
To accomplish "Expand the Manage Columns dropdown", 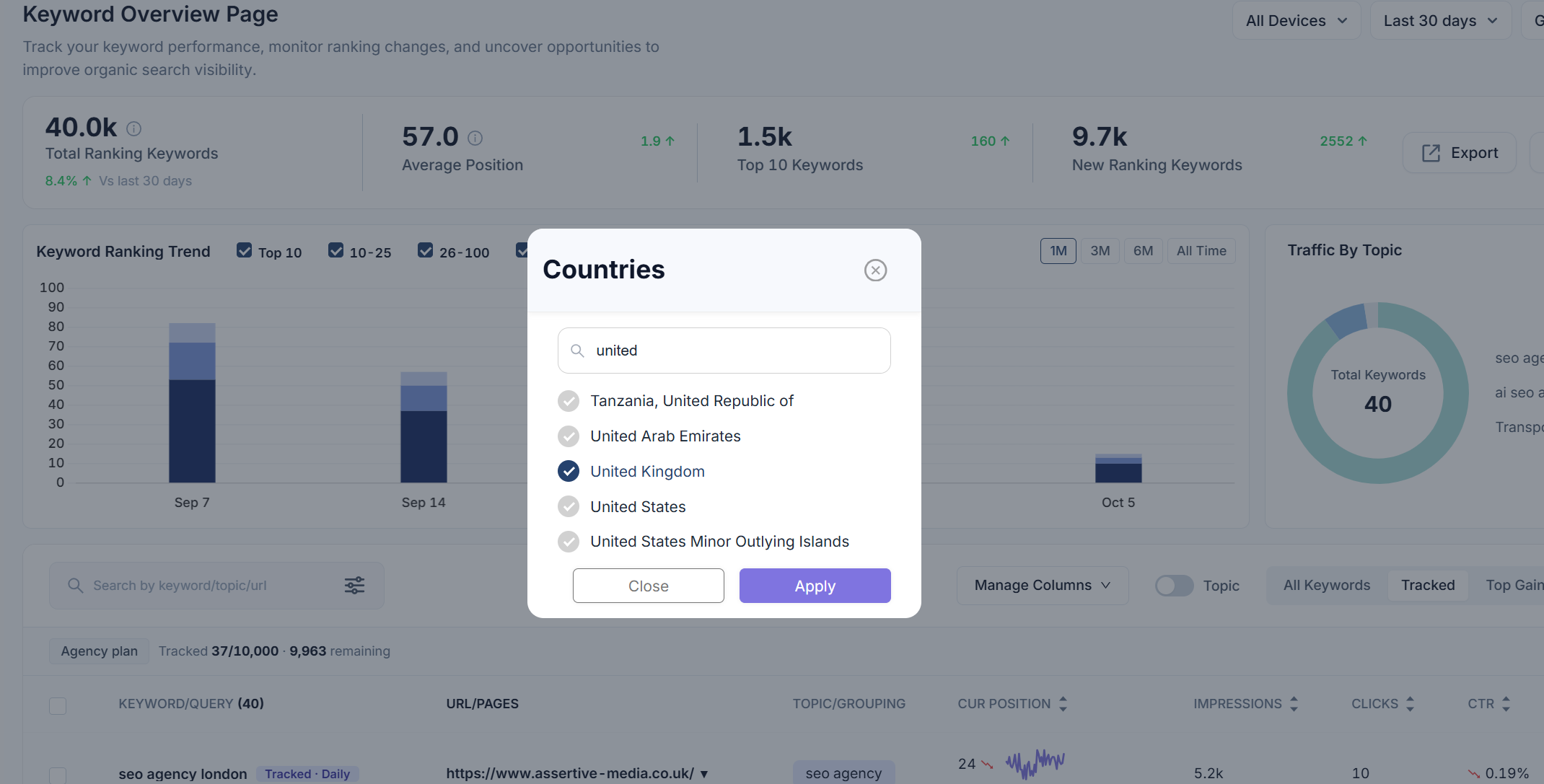I will 1043,586.
